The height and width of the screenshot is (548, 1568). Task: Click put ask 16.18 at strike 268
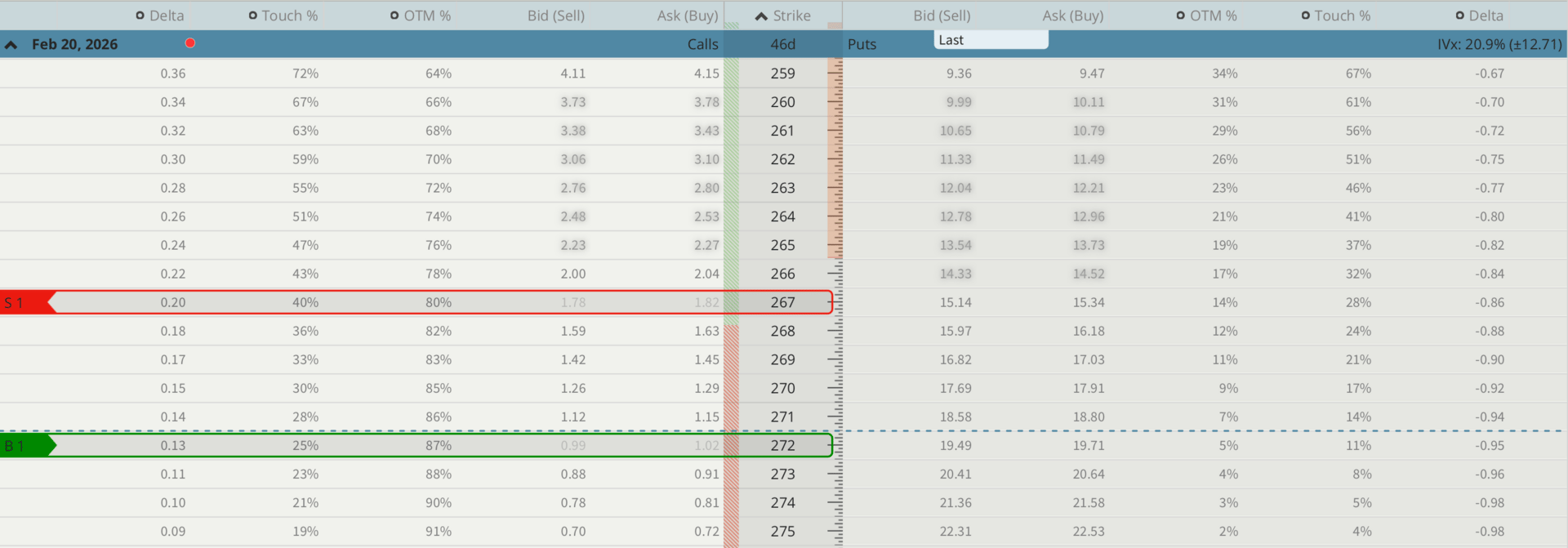click(1089, 331)
